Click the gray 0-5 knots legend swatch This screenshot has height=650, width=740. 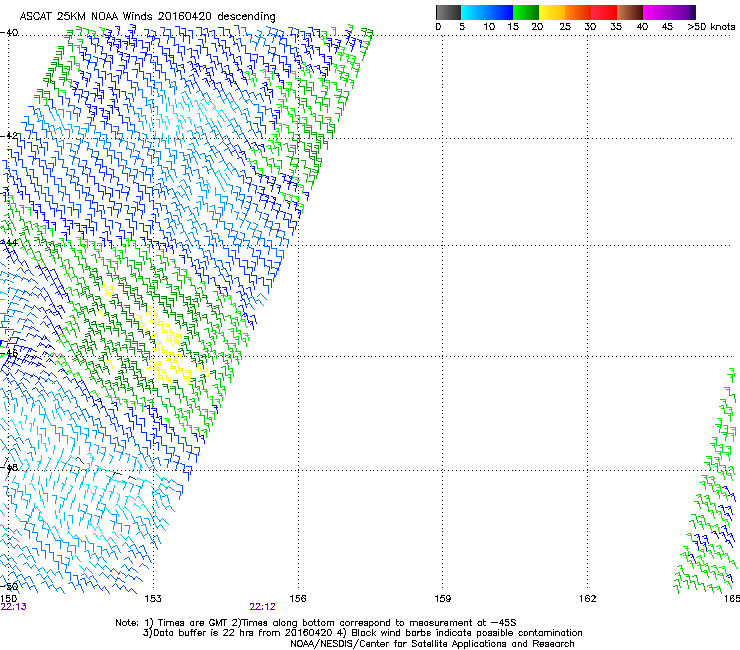(x=448, y=12)
